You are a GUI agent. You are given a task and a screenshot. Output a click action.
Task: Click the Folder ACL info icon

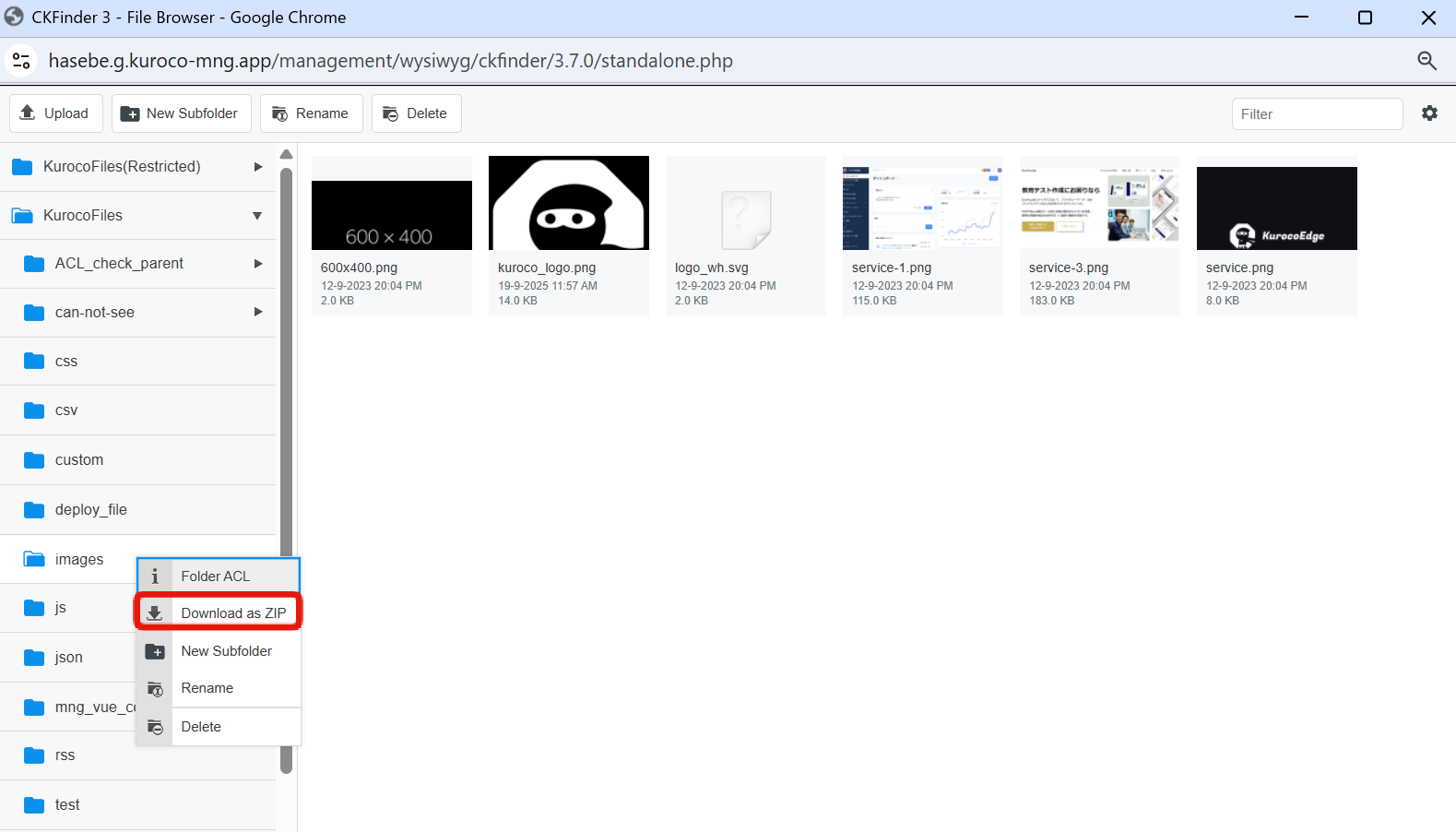coord(155,576)
